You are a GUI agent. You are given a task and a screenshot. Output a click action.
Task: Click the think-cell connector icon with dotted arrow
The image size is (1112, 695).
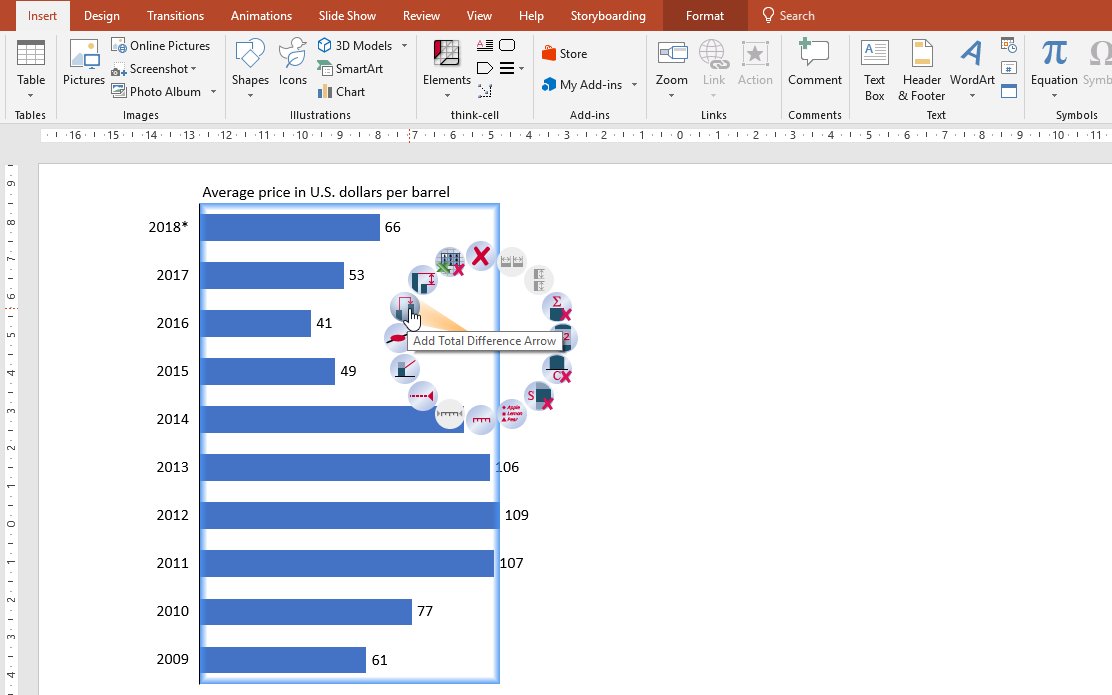coord(484,91)
